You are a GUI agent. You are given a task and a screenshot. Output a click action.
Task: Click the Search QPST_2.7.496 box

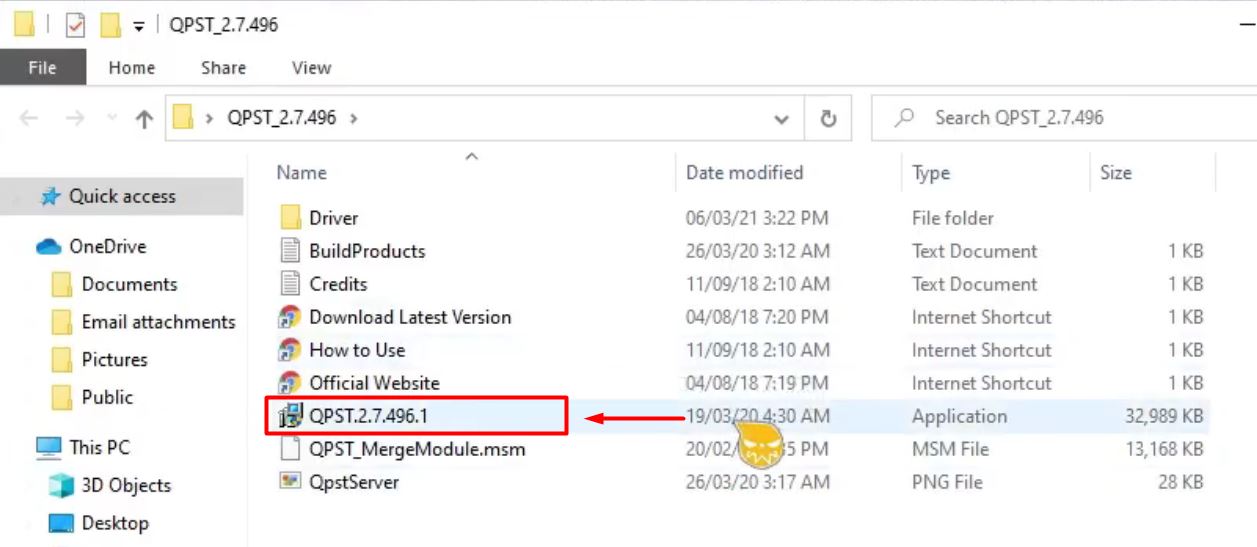pyautogui.click(x=1064, y=118)
